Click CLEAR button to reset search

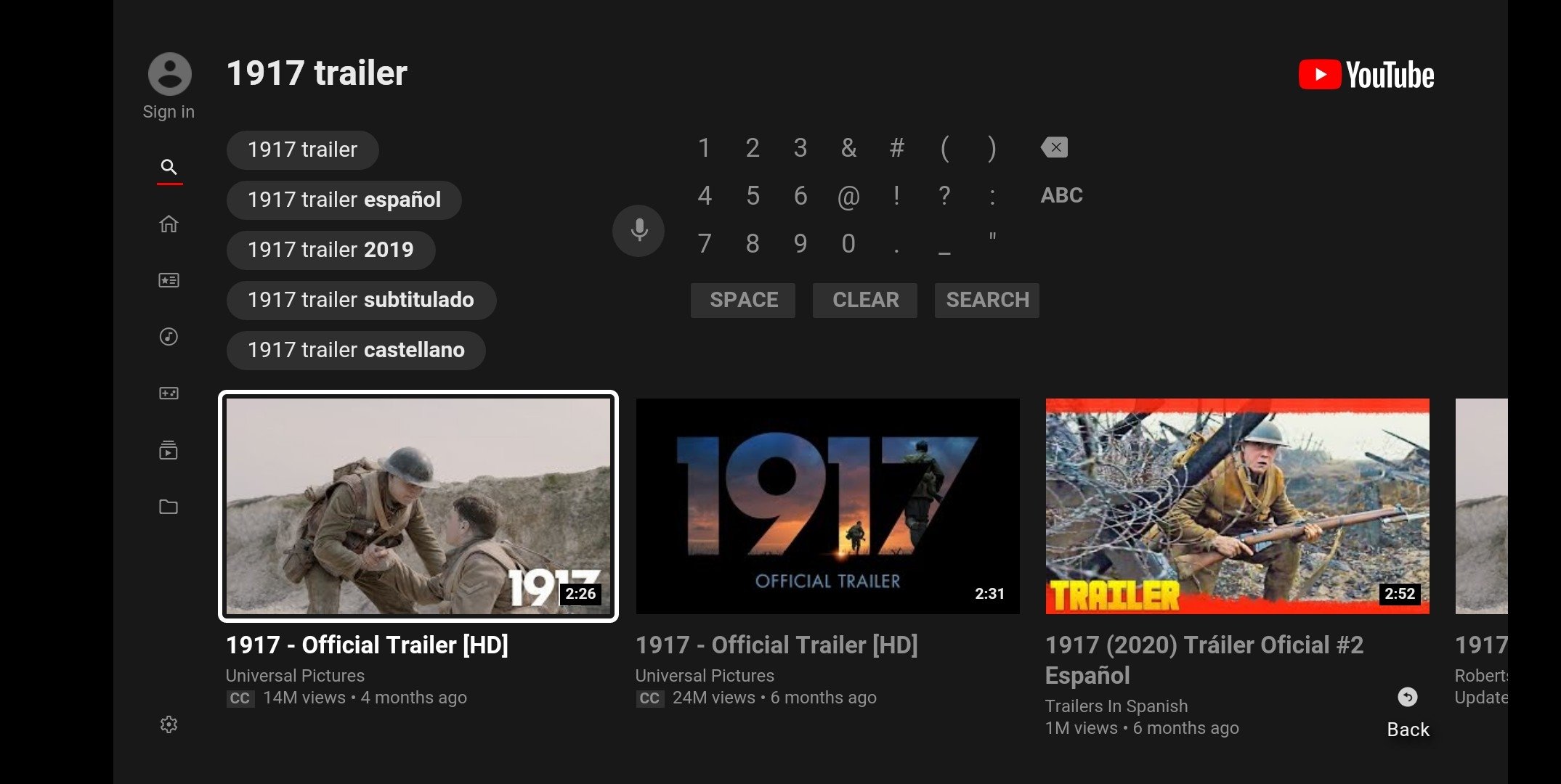coord(864,299)
